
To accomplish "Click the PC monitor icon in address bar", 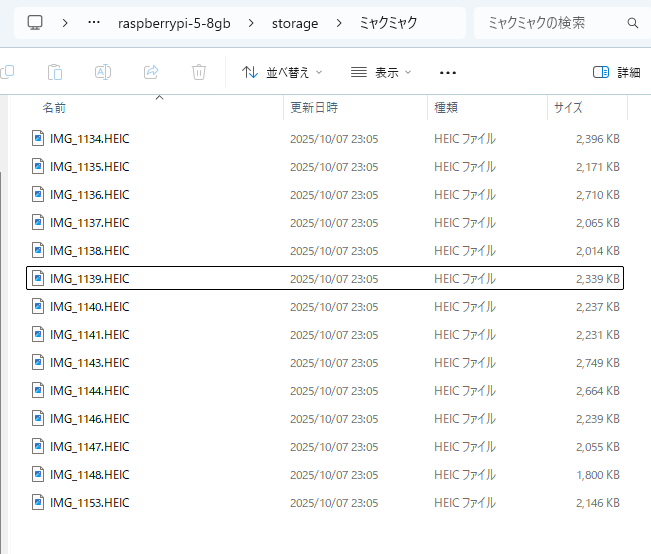I will pyautogui.click(x=35, y=22).
